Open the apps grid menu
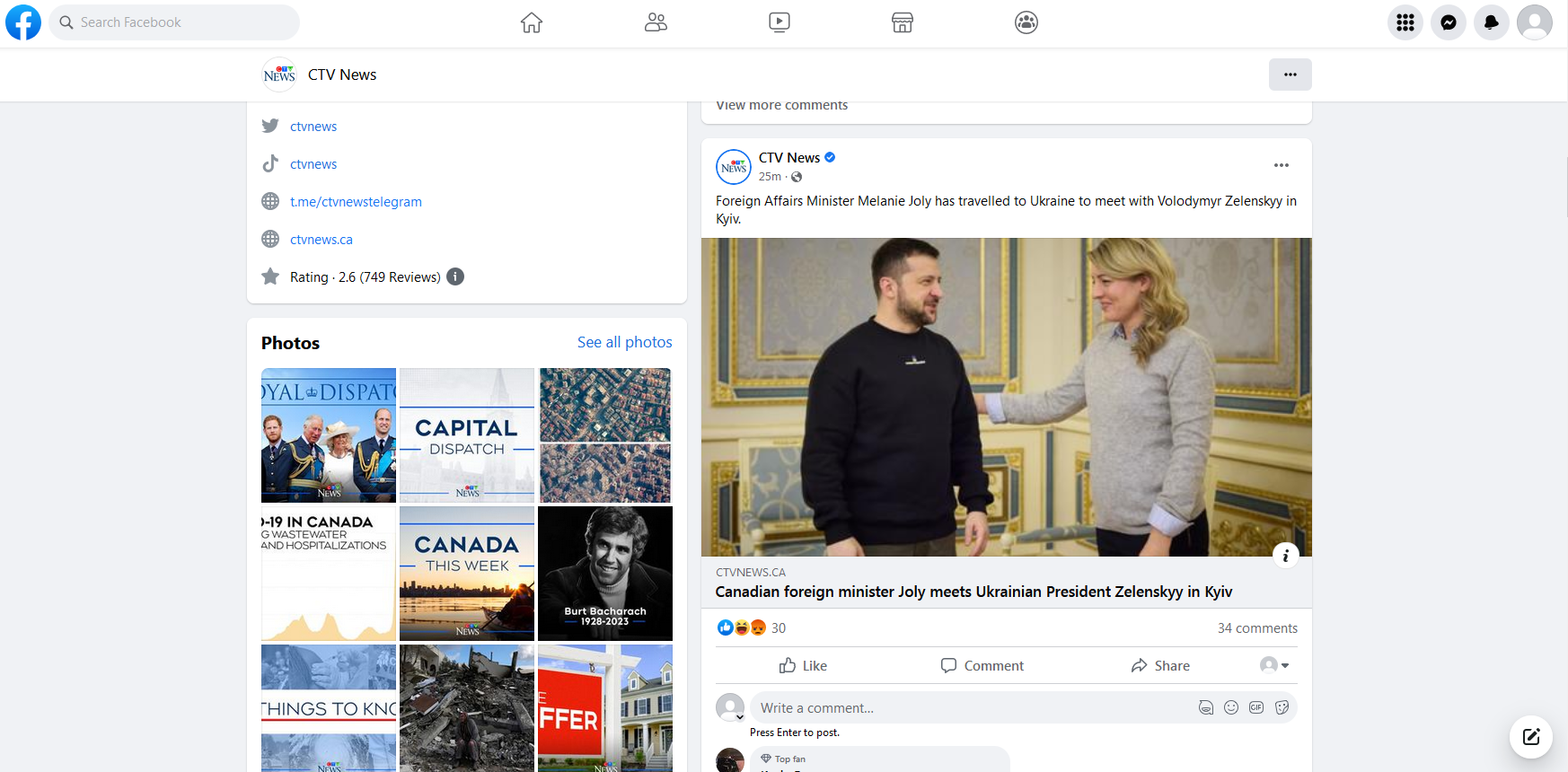 [1405, 22]
